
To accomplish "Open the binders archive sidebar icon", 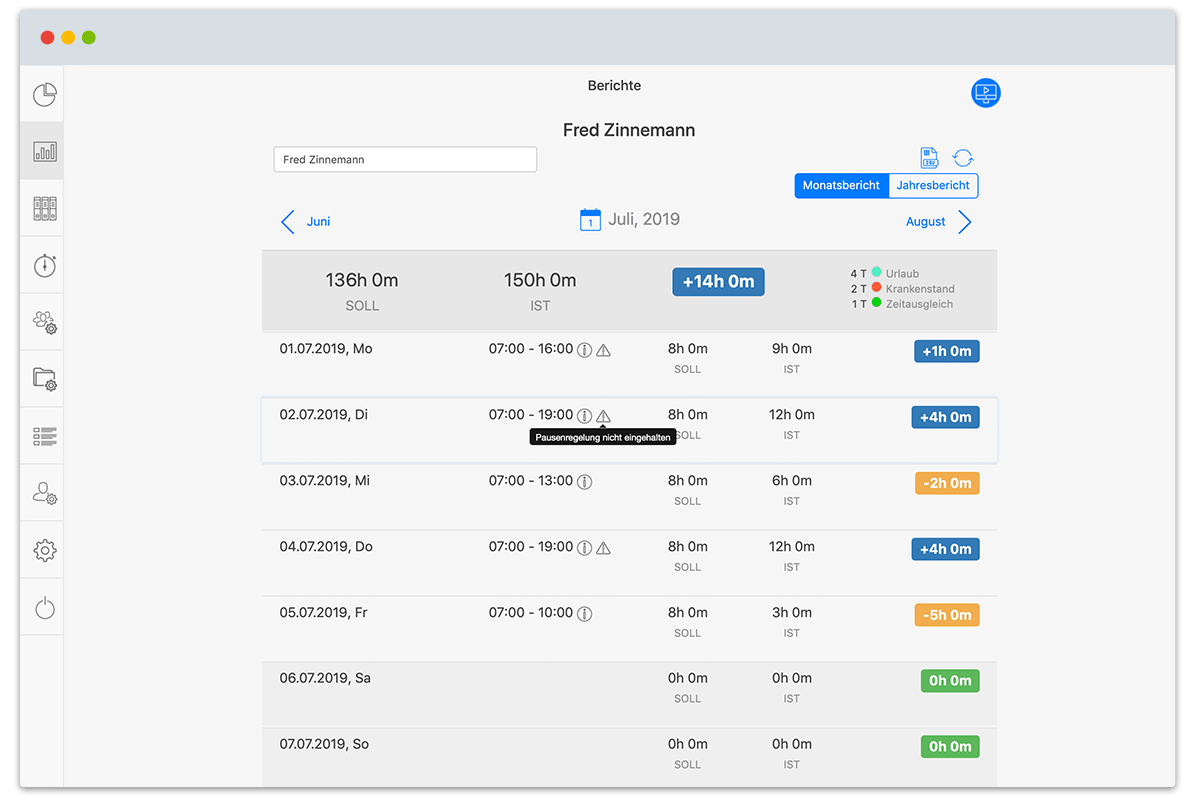I will coord(45,208).
